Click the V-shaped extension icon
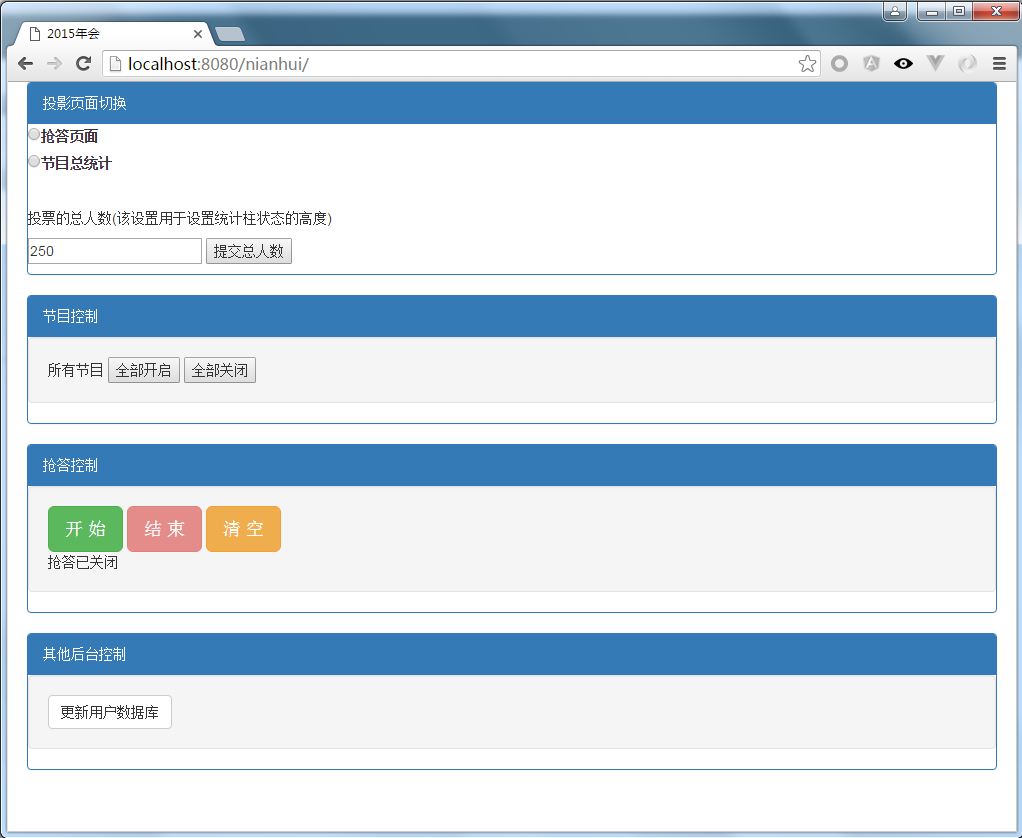 pos(935,63)
